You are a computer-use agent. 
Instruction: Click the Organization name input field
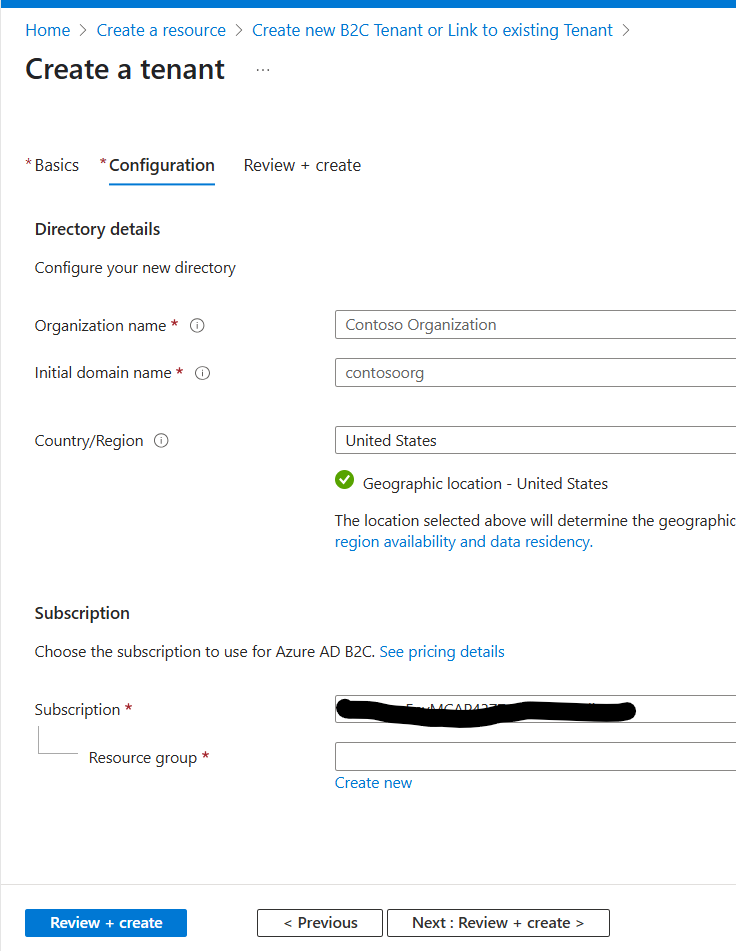tap(535, 324)
